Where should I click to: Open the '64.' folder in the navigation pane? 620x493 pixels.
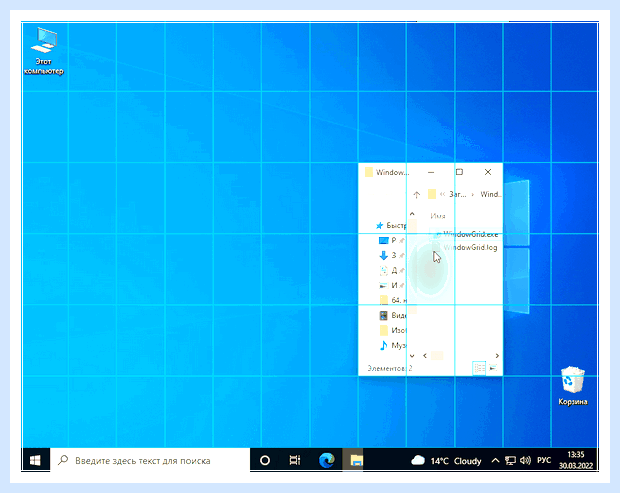(392, 300)
